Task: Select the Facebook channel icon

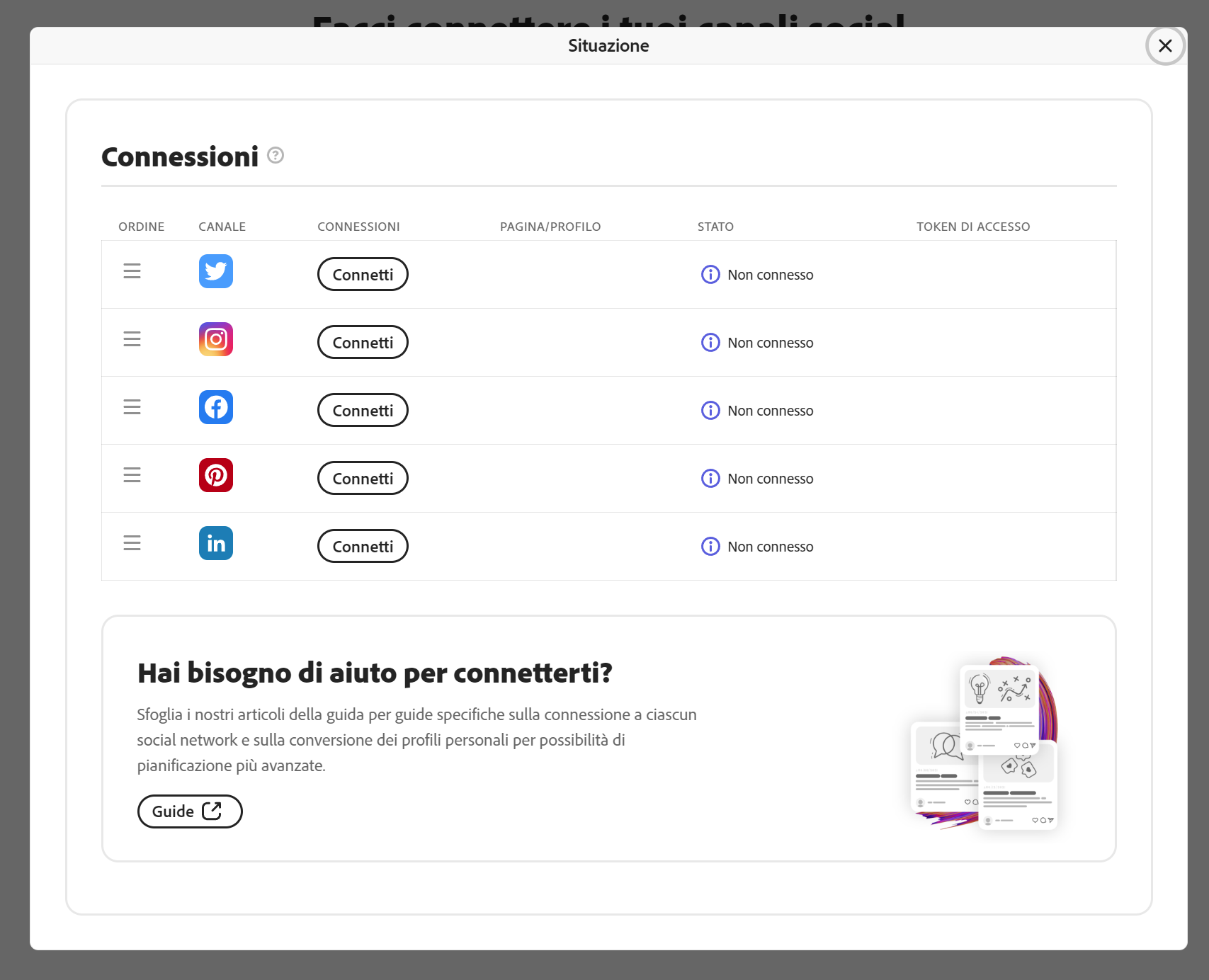Action: (215, 407)
